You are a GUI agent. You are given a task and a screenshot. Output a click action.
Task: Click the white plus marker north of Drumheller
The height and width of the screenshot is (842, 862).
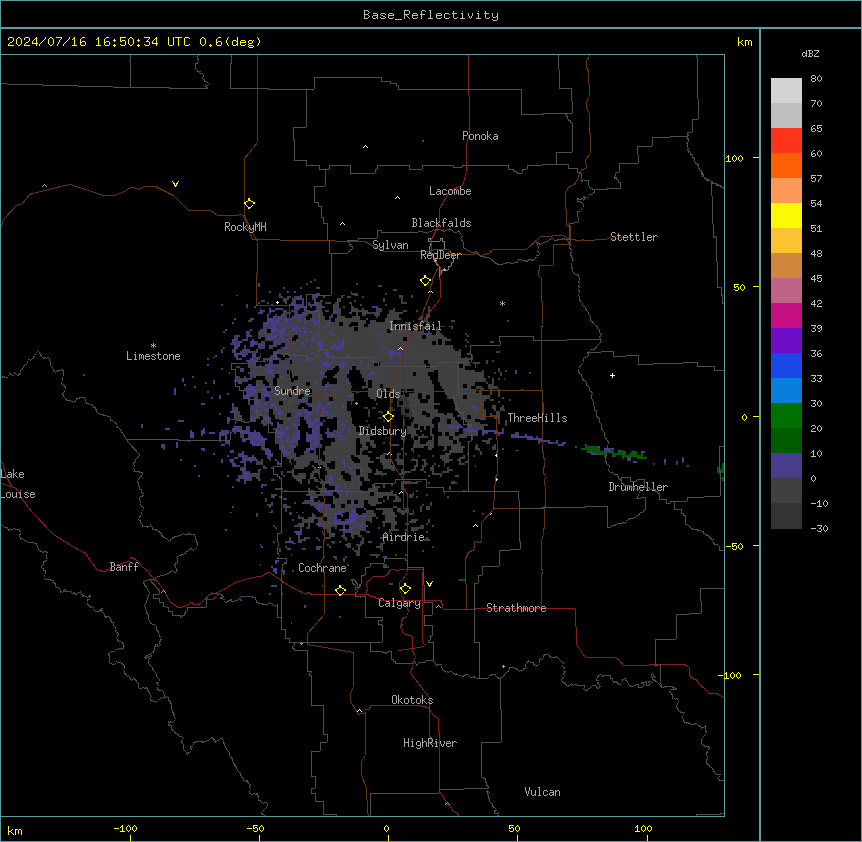point(612,375)
